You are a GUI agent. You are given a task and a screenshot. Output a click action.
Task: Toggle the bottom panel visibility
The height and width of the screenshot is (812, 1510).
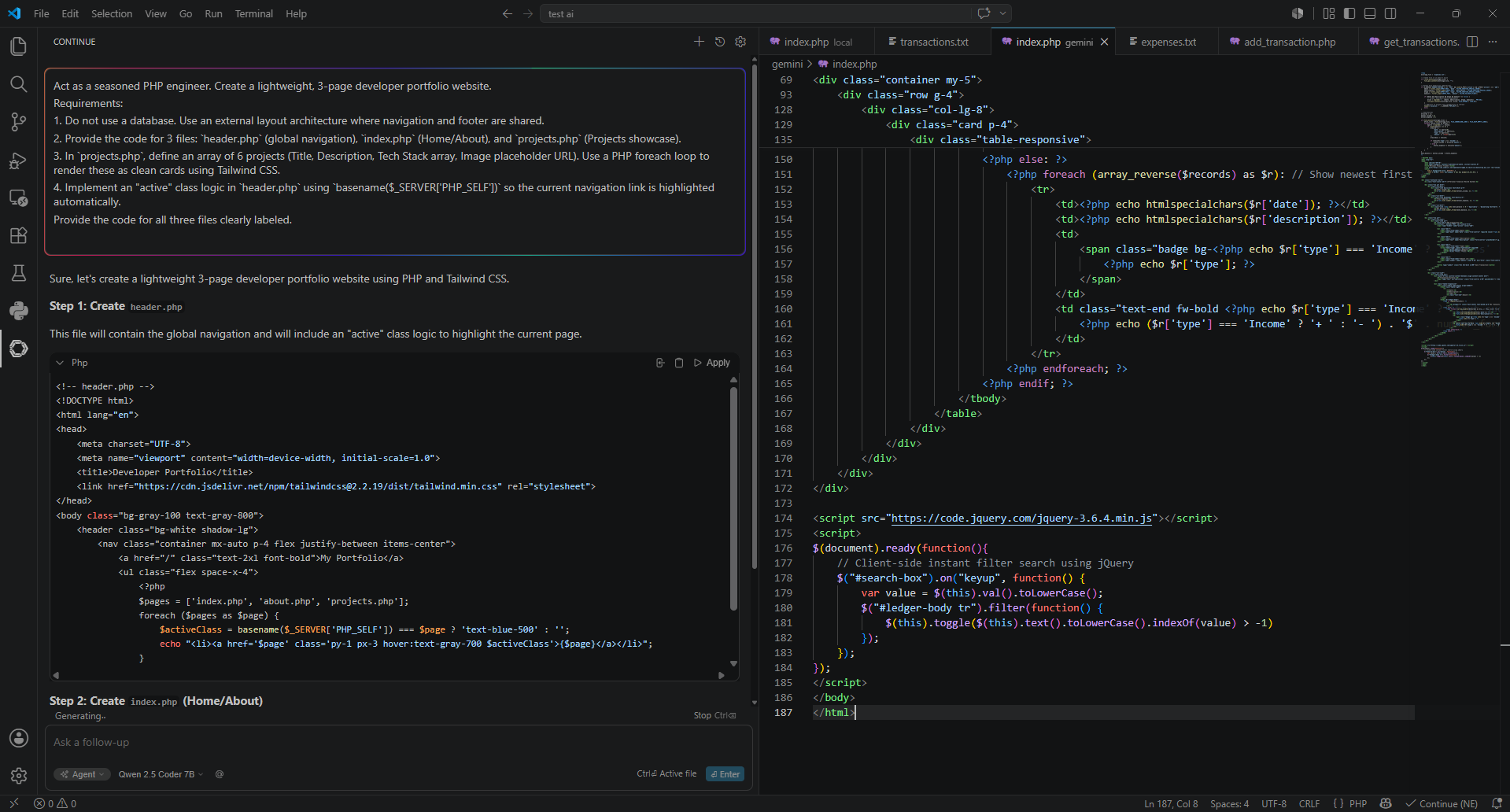(x=1370, y=13)
